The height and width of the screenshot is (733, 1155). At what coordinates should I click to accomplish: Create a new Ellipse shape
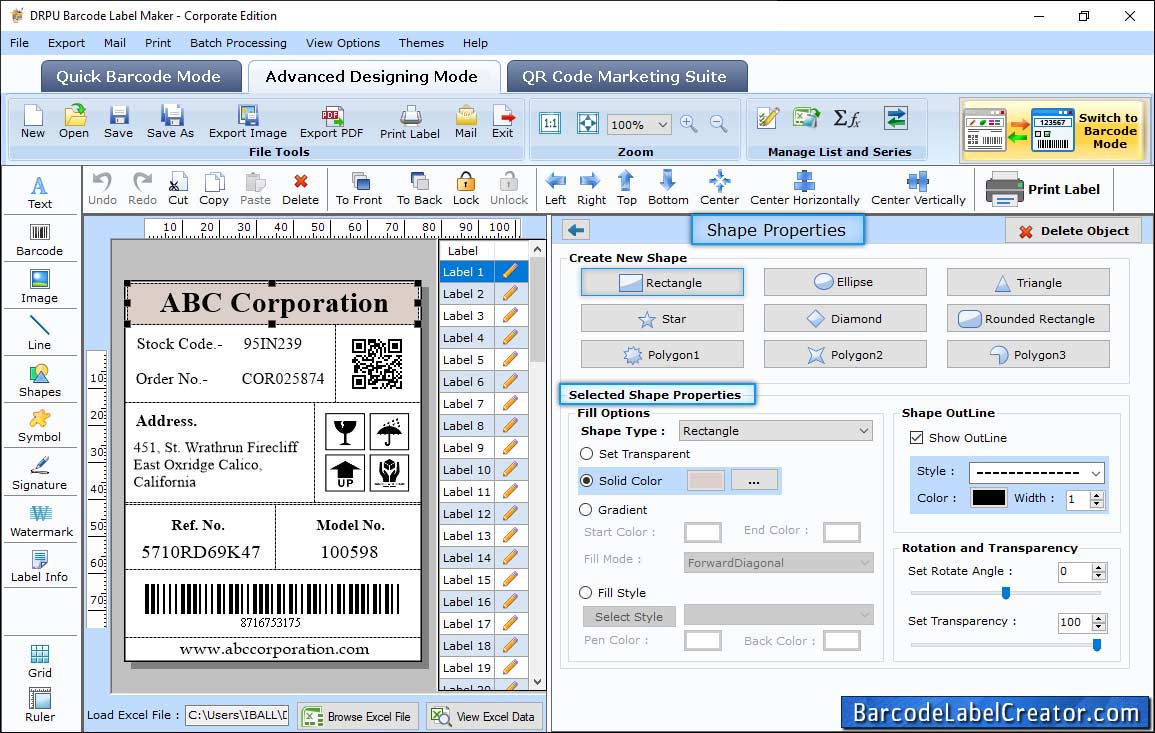(x=845, y=282)
